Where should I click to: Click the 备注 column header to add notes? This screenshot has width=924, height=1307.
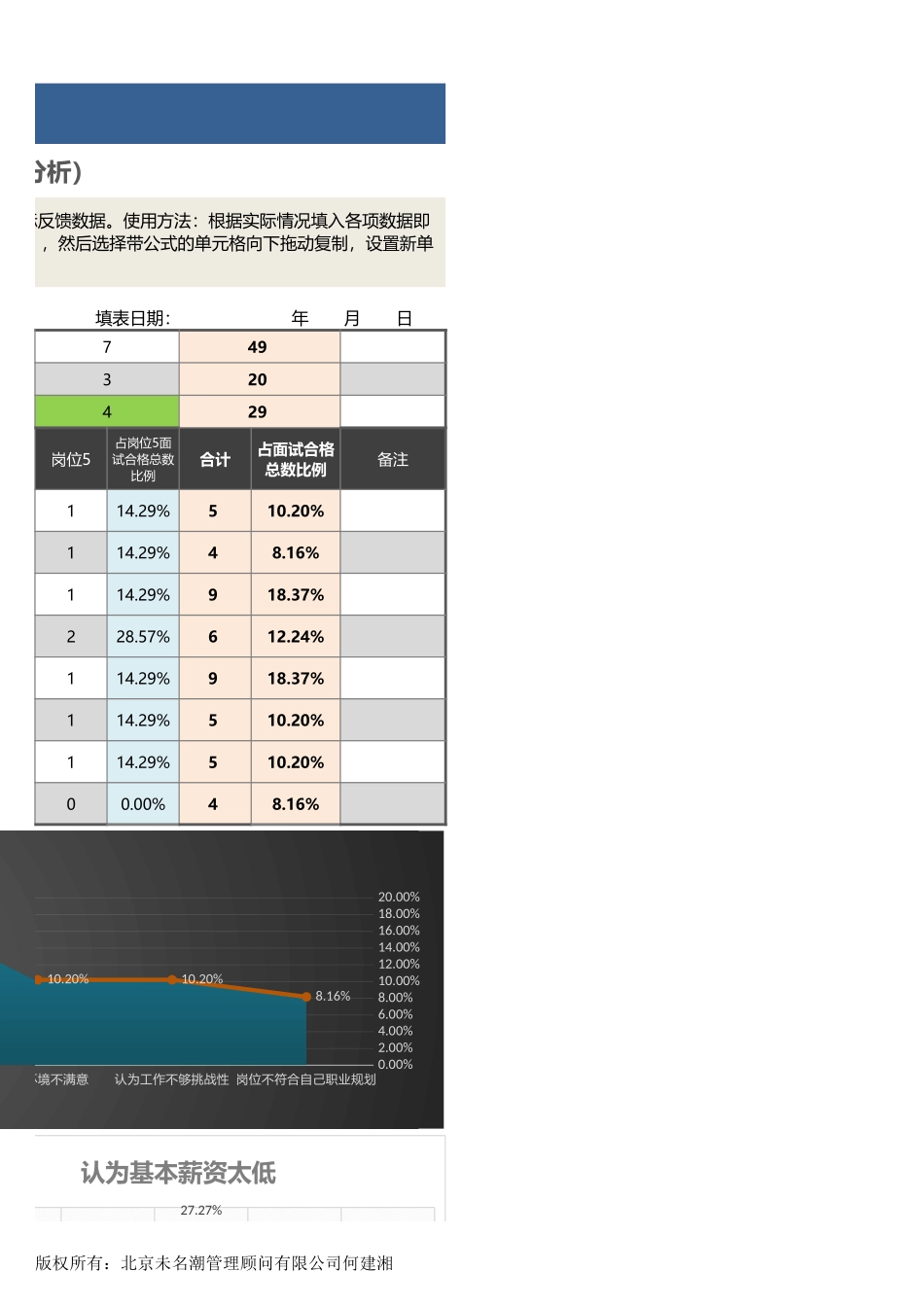[x=392, y=458]
